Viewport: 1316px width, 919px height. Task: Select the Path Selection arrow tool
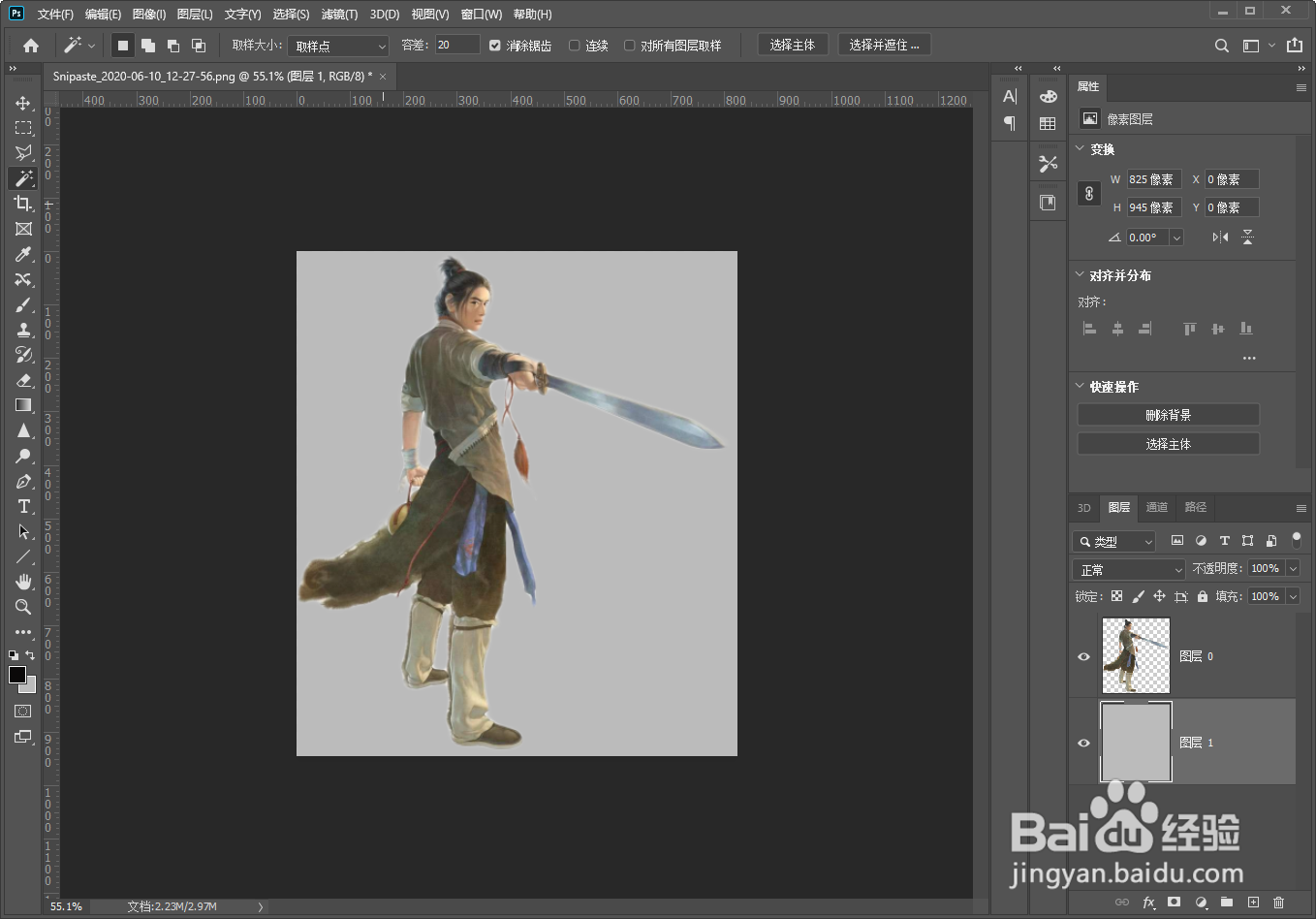[x=23, y=531]
